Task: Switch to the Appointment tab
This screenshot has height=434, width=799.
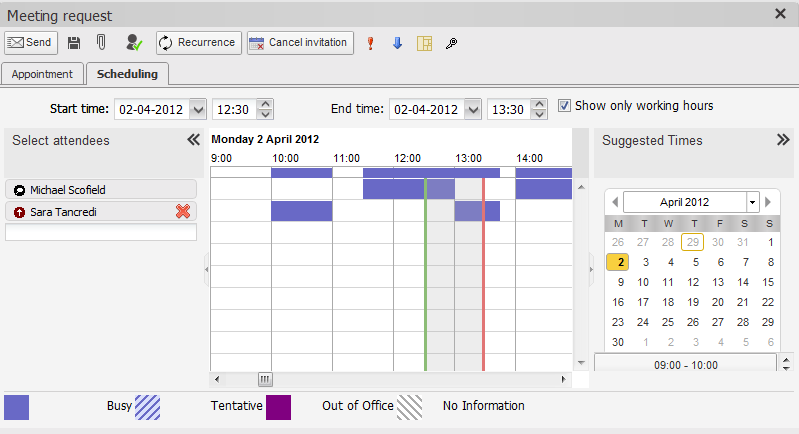Action: click(42, 74)
